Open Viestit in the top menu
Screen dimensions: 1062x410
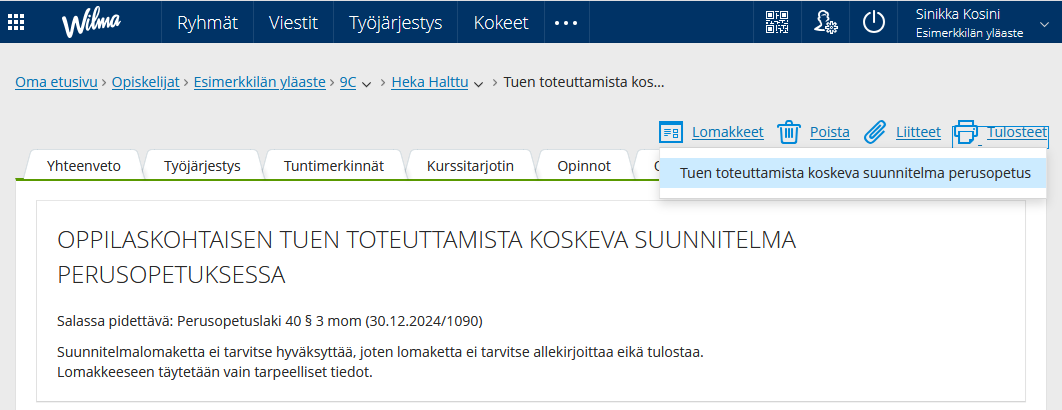[x=293, y=23]
